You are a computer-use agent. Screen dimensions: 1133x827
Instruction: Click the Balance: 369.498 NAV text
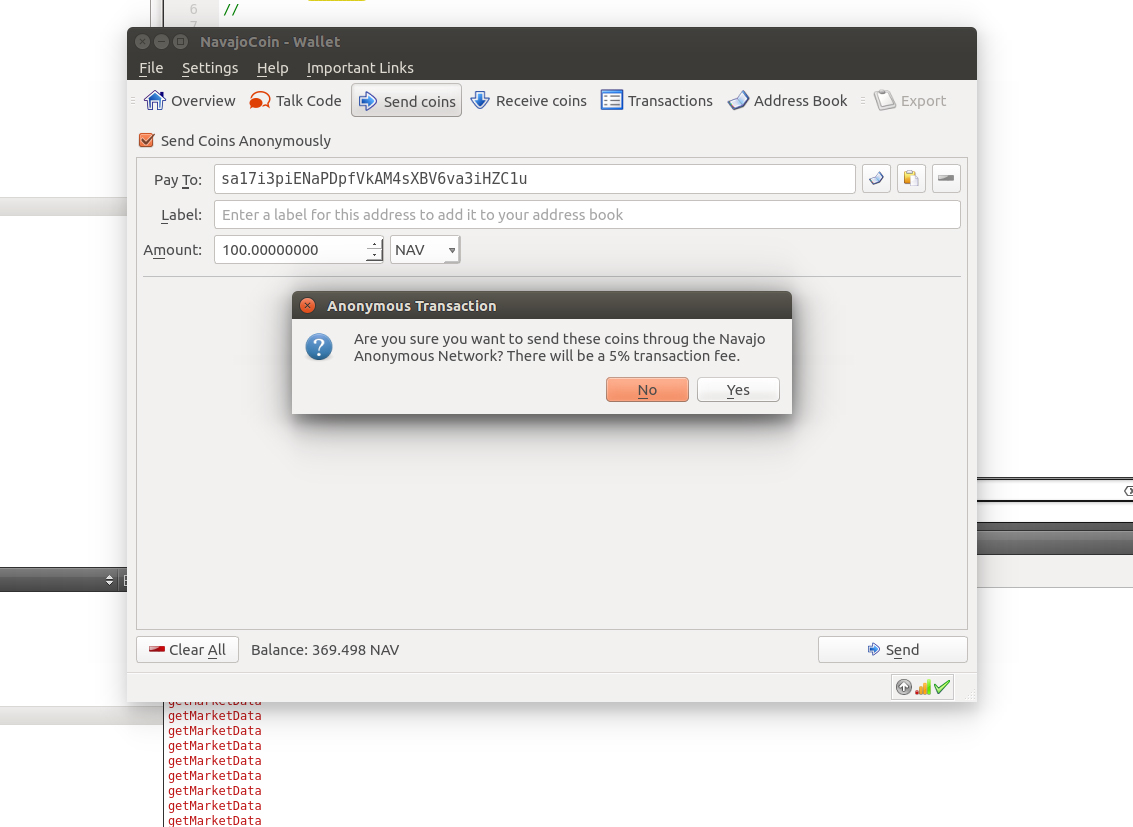(325, 650)
